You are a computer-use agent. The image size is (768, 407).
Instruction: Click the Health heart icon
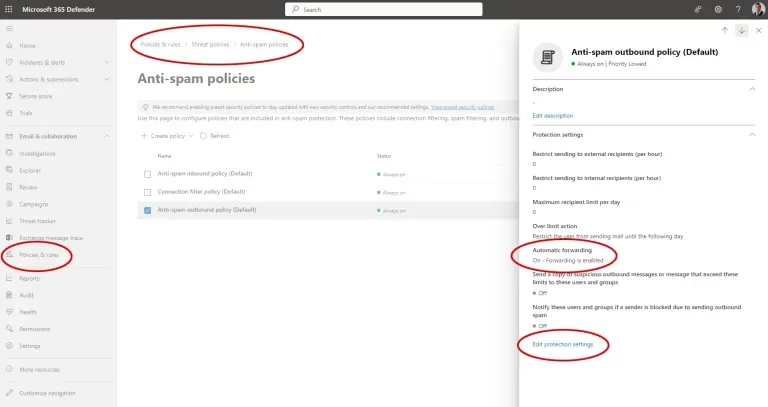click(x=9, y=312)
